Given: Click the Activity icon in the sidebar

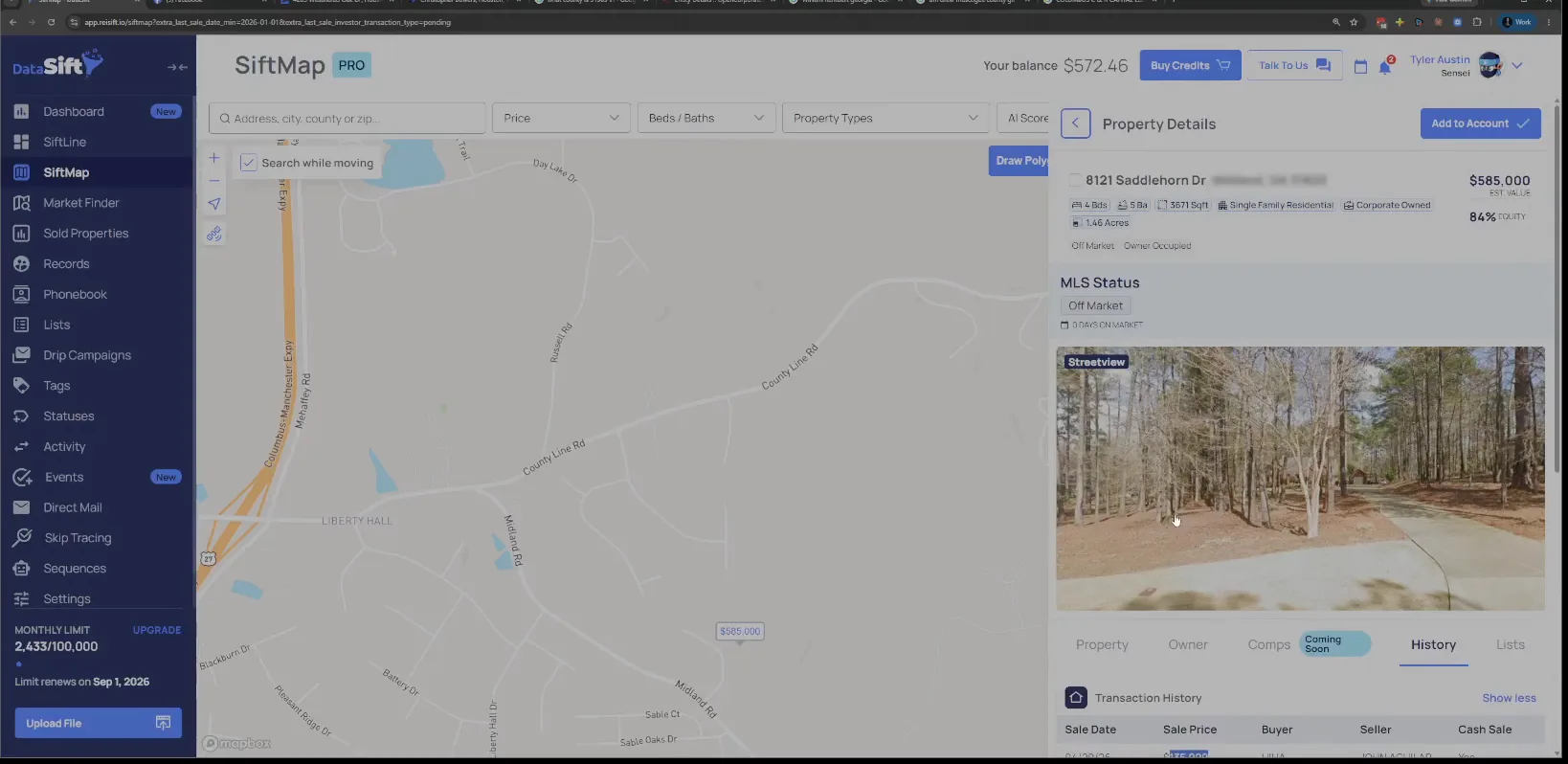Looking at the screenshot, I should [x=21, y=447].
